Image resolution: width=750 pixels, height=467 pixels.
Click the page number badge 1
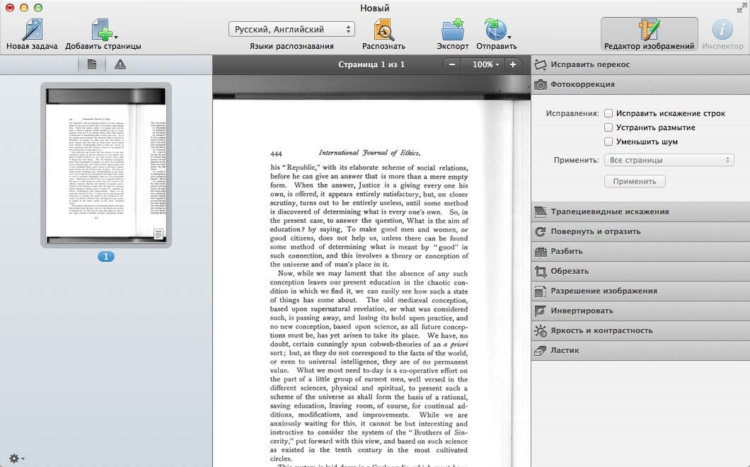[x=106, y=257]
